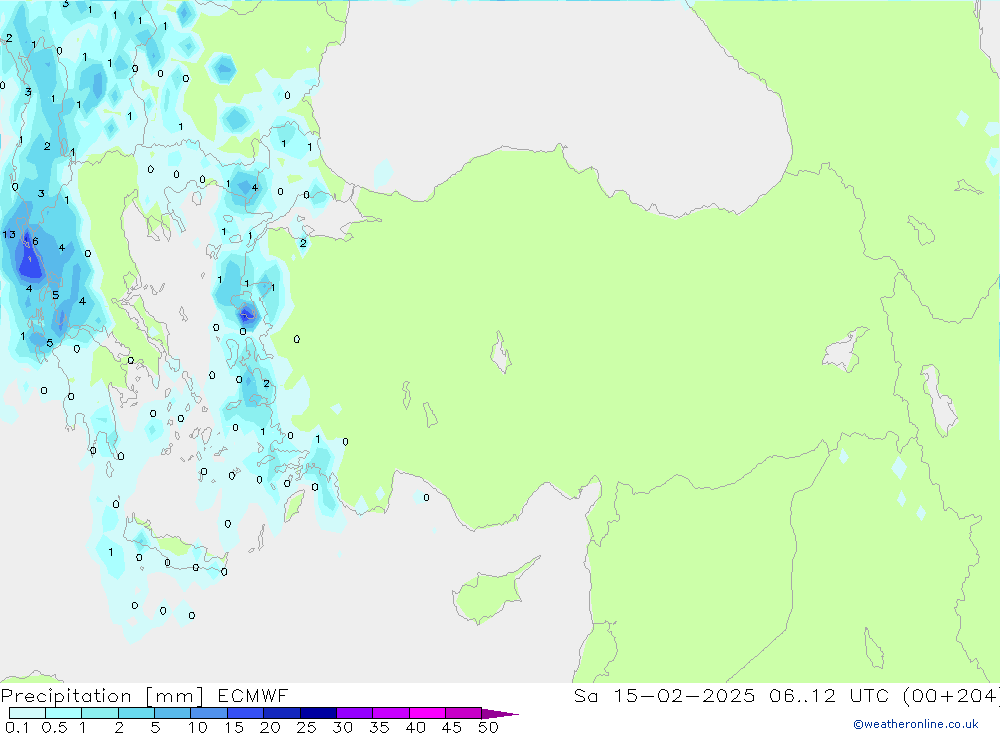1000x733 pixels.
Task: Click the legend label '45'
Action: (x=452, y=727)
